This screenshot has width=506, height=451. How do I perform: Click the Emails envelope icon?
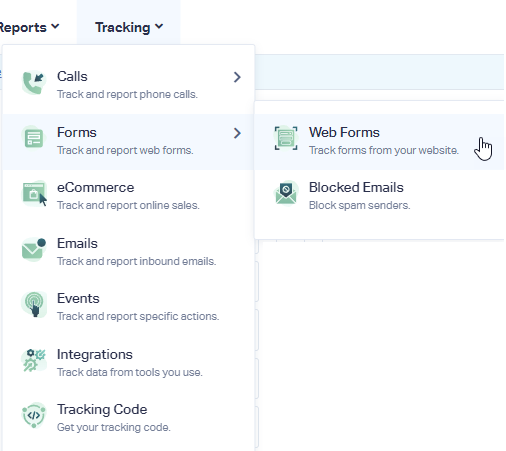tap(34, 249)
